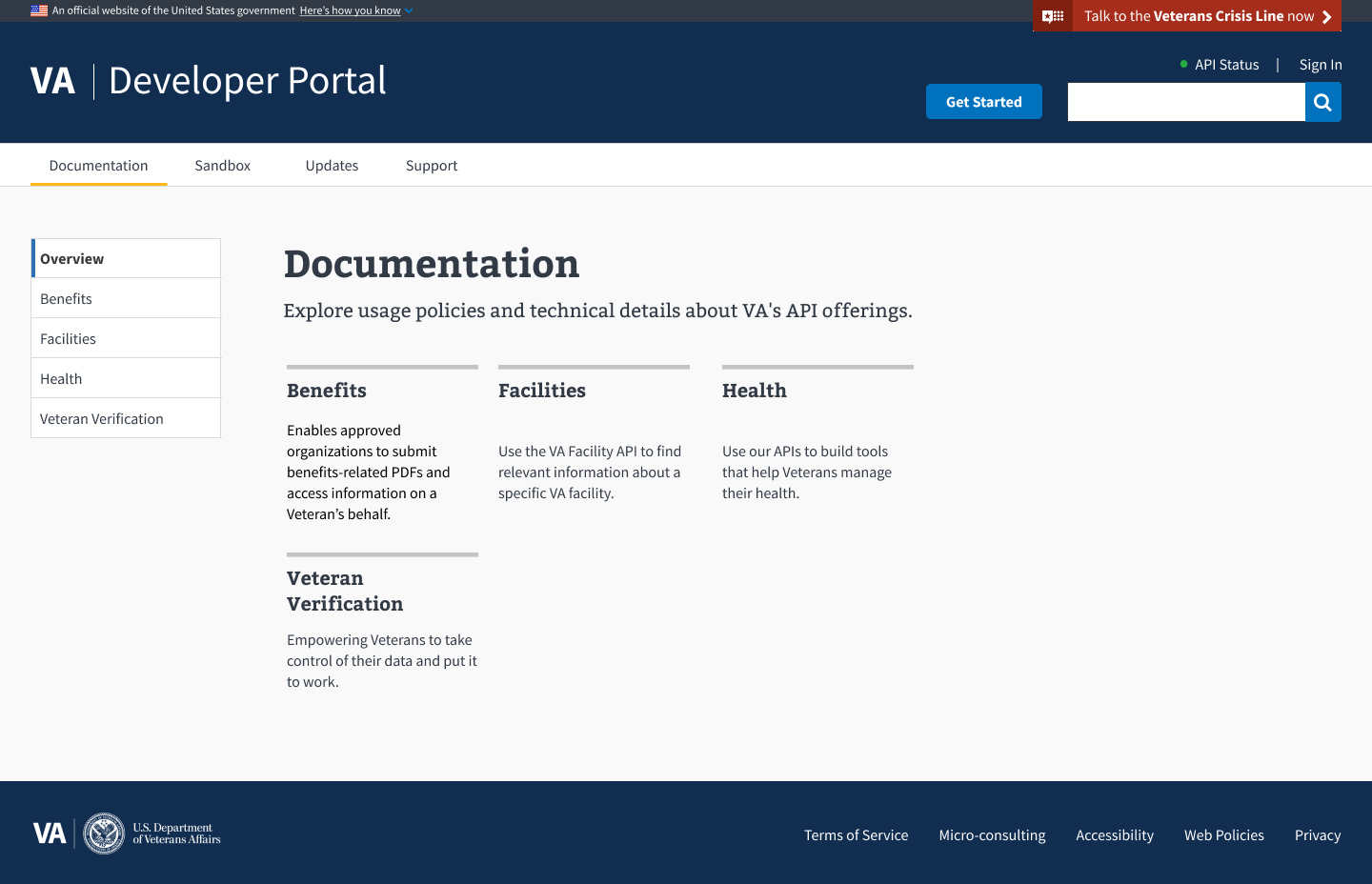Image resolution: width=1372 pixels, height=884 pixels.
Task: Click Benefits description about submitting PDFs
Action: pyautogui.click(x=369, y=472)
